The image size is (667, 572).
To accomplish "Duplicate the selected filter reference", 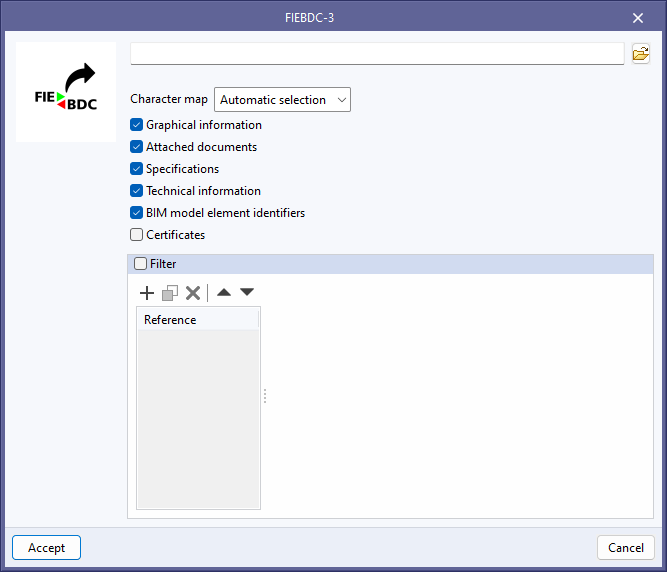I will [x=170, y=293].
